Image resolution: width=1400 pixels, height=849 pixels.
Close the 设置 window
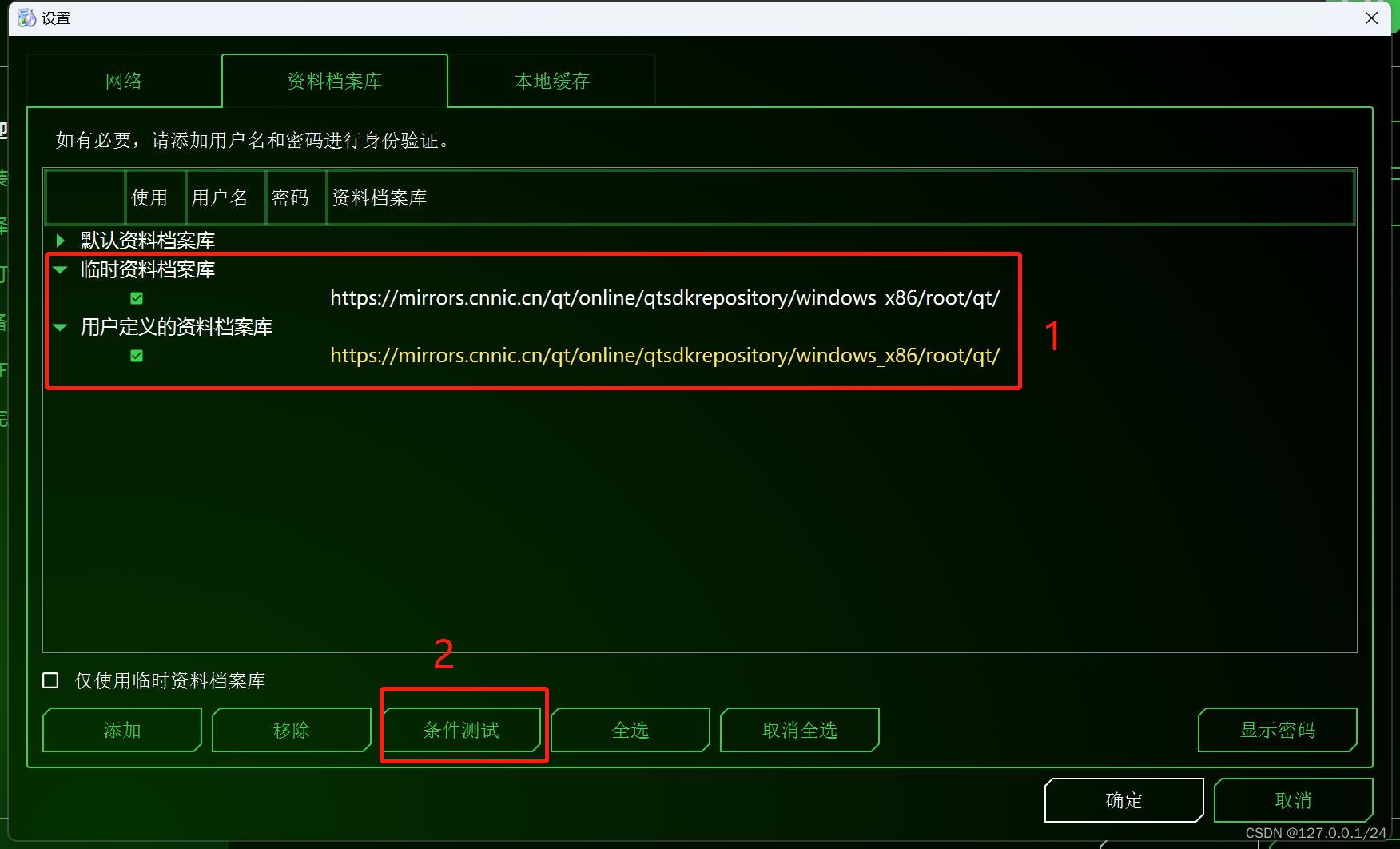(1371, 18)
